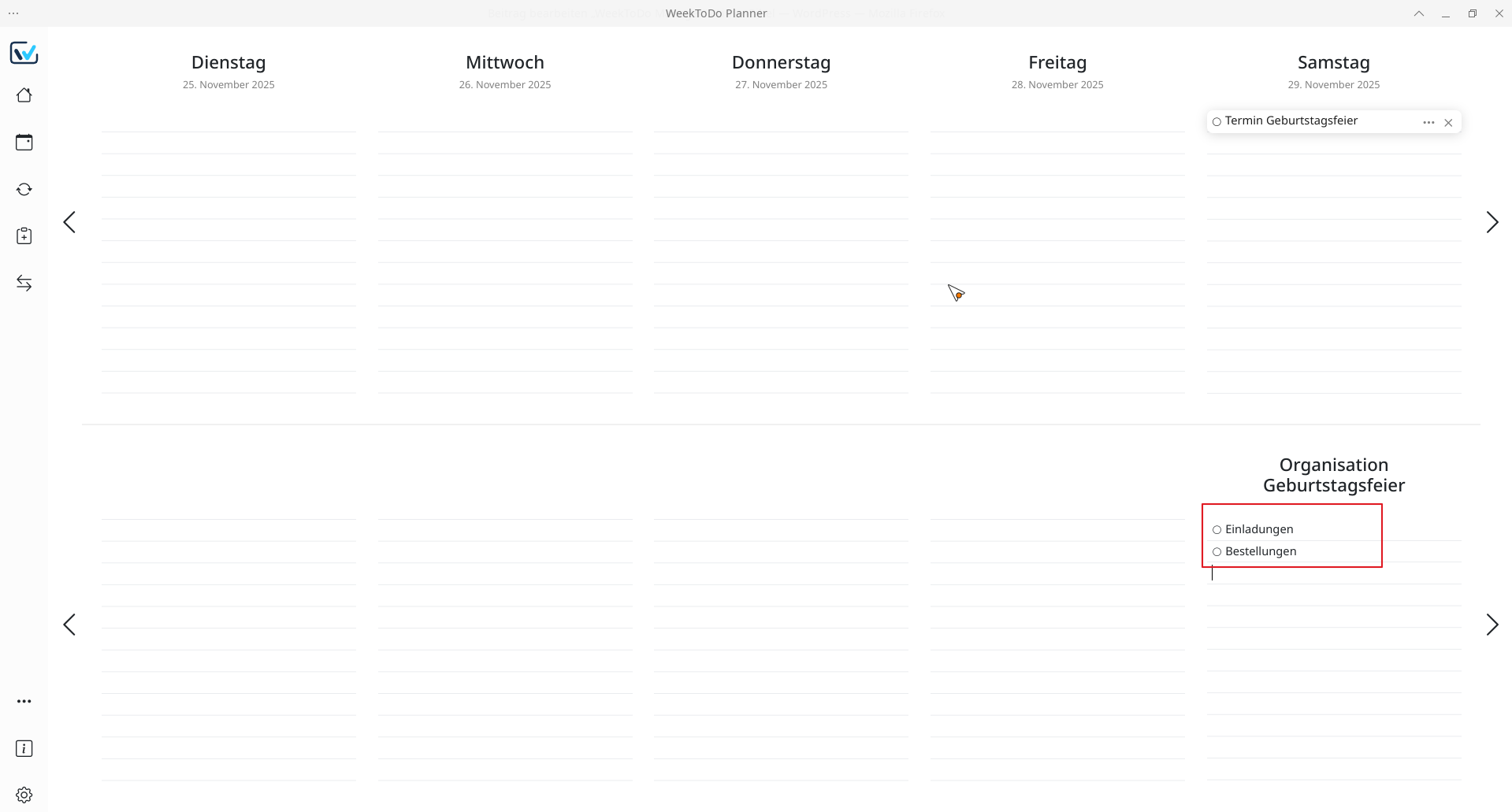Check off the Bestellungen task
The width and height of the screenshot is (1512, 812).
(1217, 552)
